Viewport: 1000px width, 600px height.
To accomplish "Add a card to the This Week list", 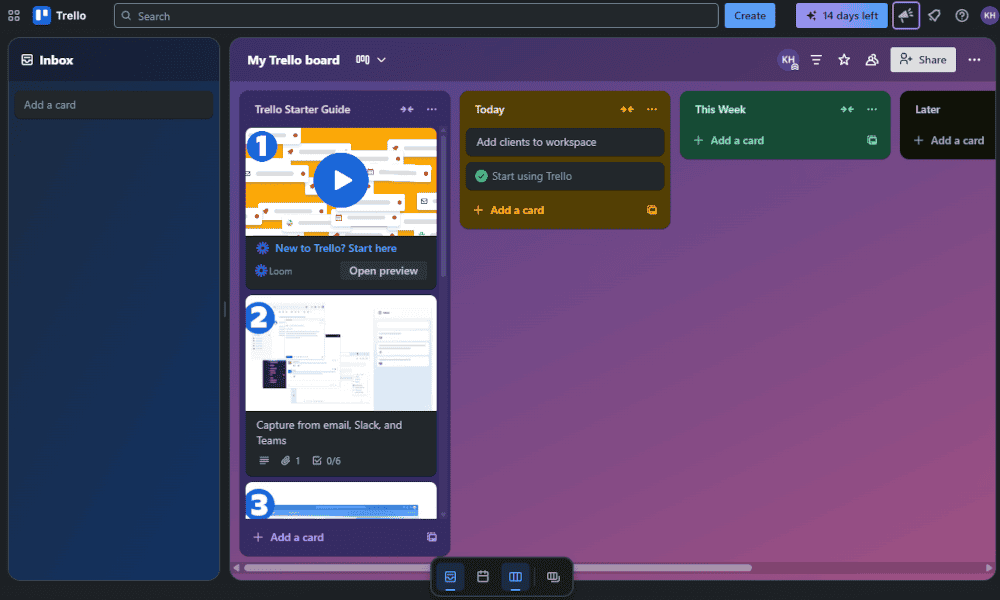I will pos(729,140).
